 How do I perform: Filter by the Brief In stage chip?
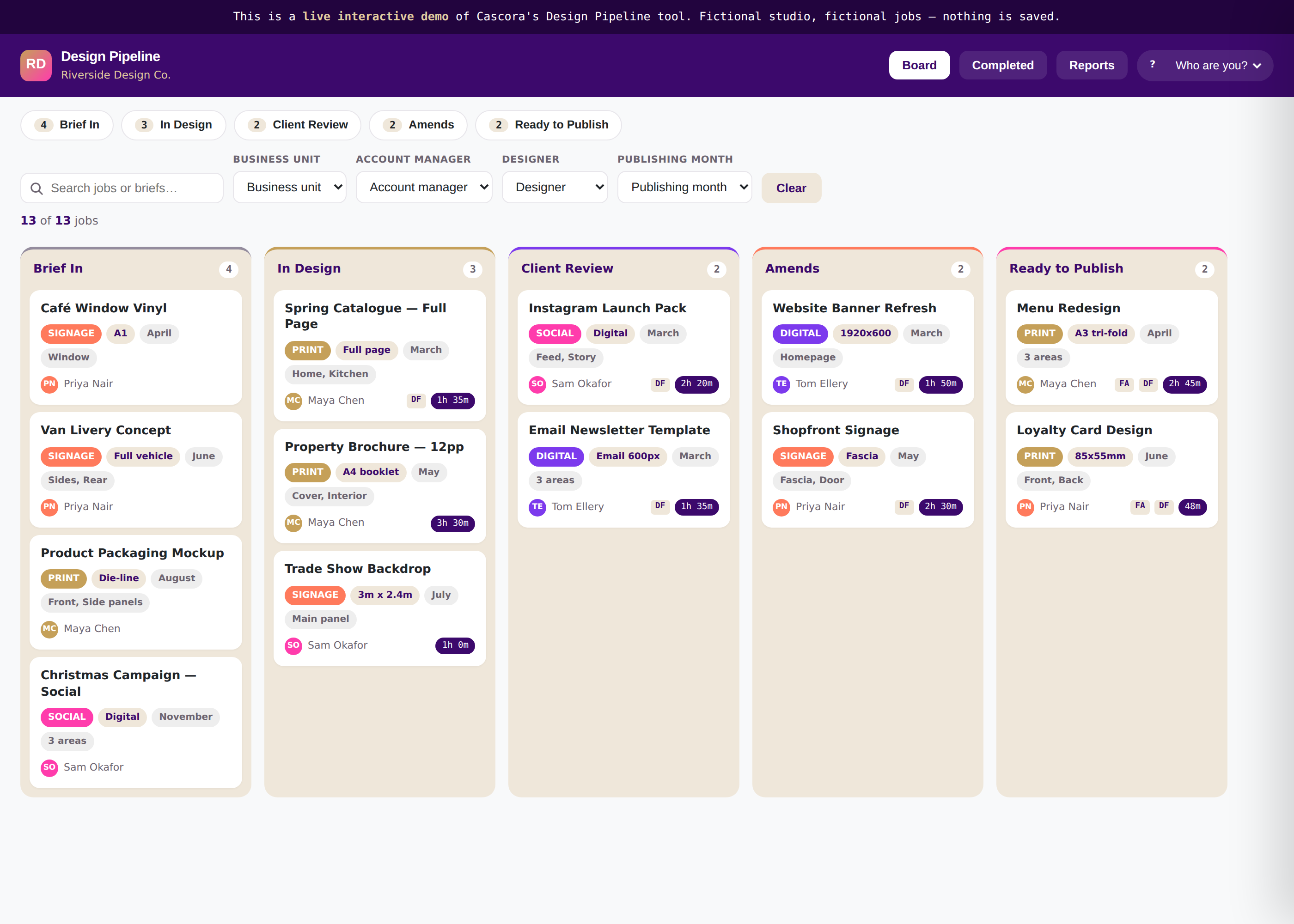(67, 125)
